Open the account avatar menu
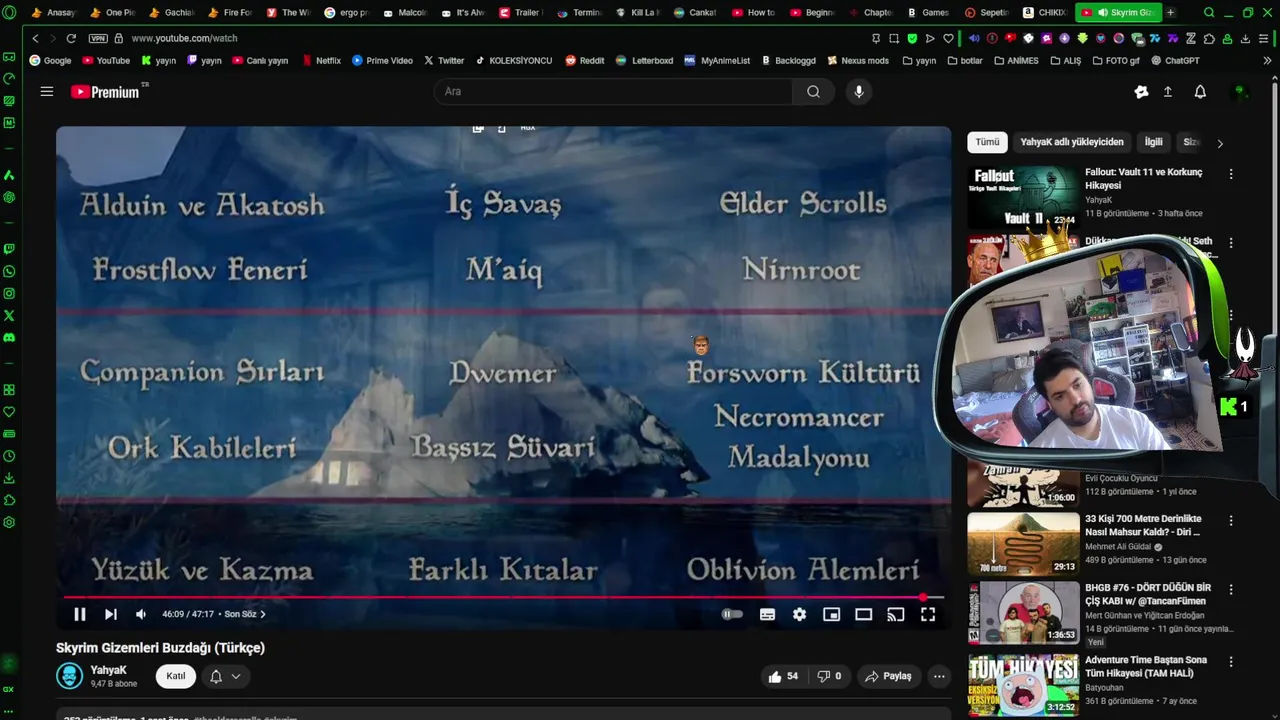This screenshot has height=720, width=1280. click(x=1240, y=91)
